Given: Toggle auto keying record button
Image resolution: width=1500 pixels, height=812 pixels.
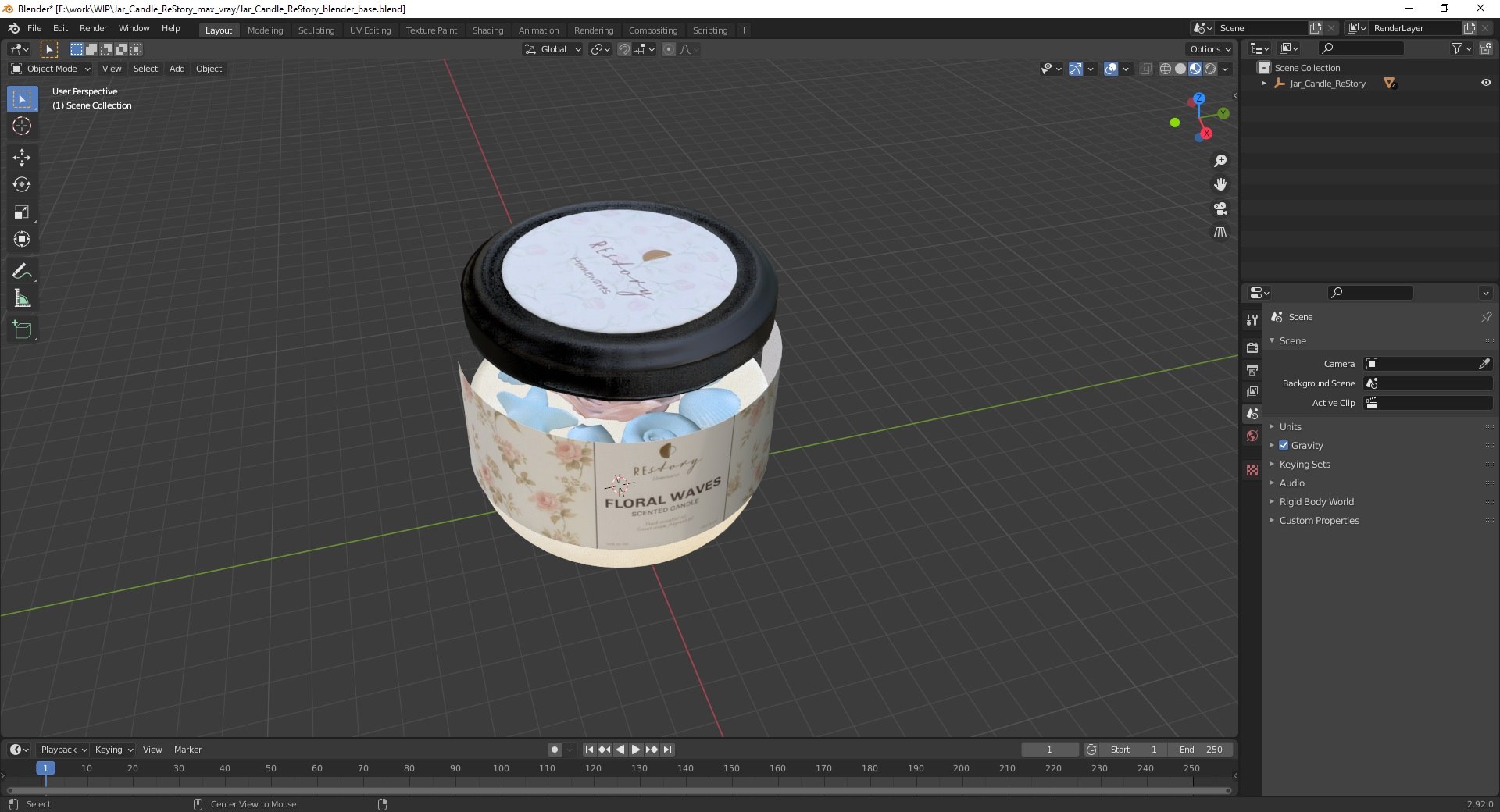Looking at the screenshot, I should (554, 750).
